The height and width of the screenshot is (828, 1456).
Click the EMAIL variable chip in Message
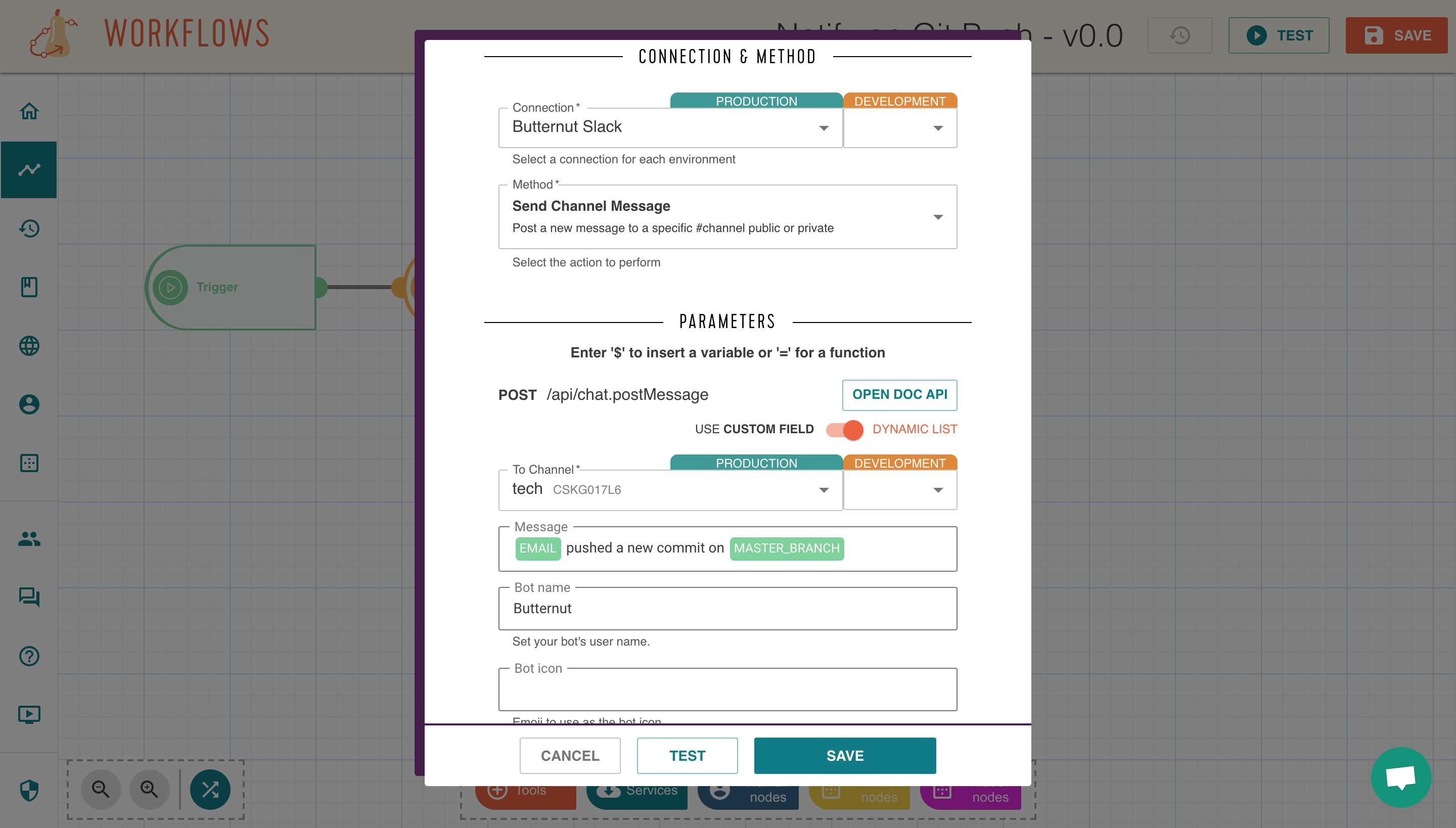click(x=538, y=549)
